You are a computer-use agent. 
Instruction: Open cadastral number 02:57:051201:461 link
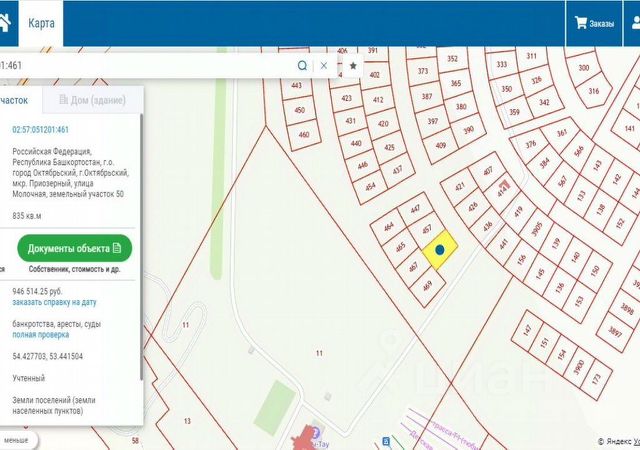point(40,130)
